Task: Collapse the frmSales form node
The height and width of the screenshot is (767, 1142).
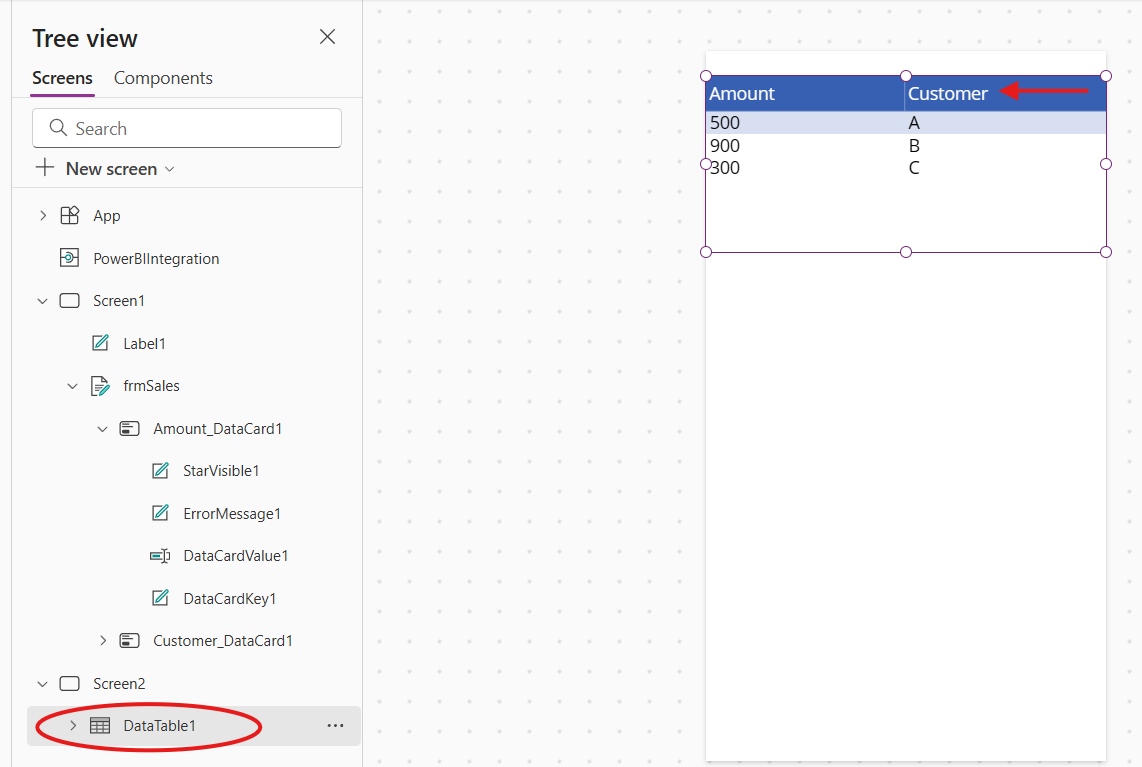Action: (x=73, y=386)
